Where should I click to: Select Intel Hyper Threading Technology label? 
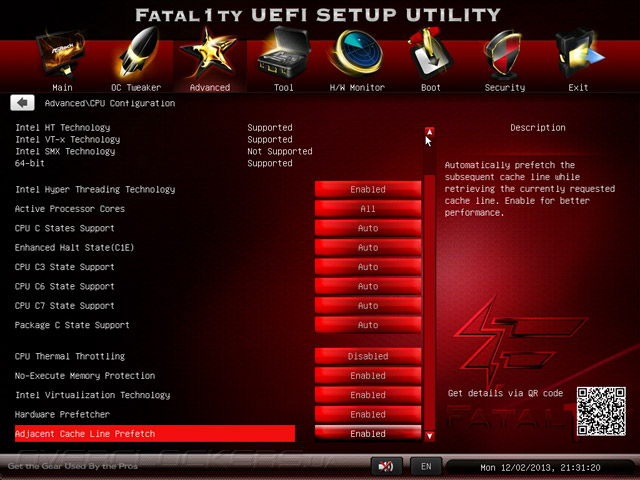pos(95,189)
